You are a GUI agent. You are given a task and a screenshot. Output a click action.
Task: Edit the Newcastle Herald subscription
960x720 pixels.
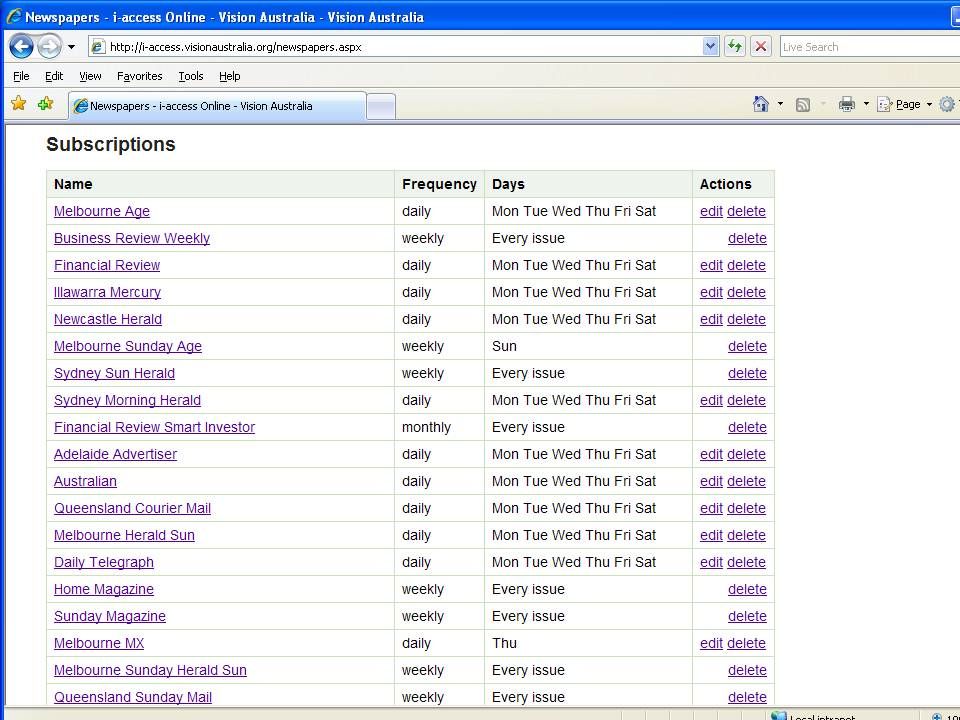tap(711, 319)
